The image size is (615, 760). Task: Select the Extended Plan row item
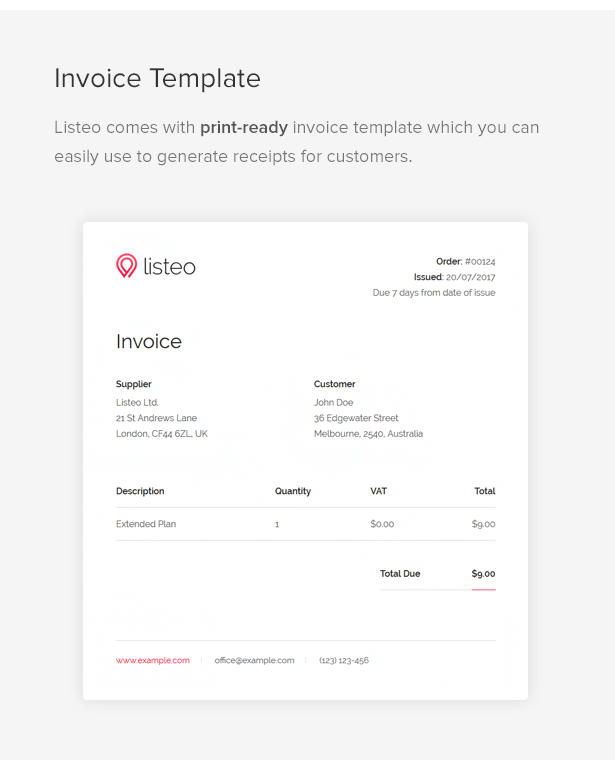click(x=146, y=524)
